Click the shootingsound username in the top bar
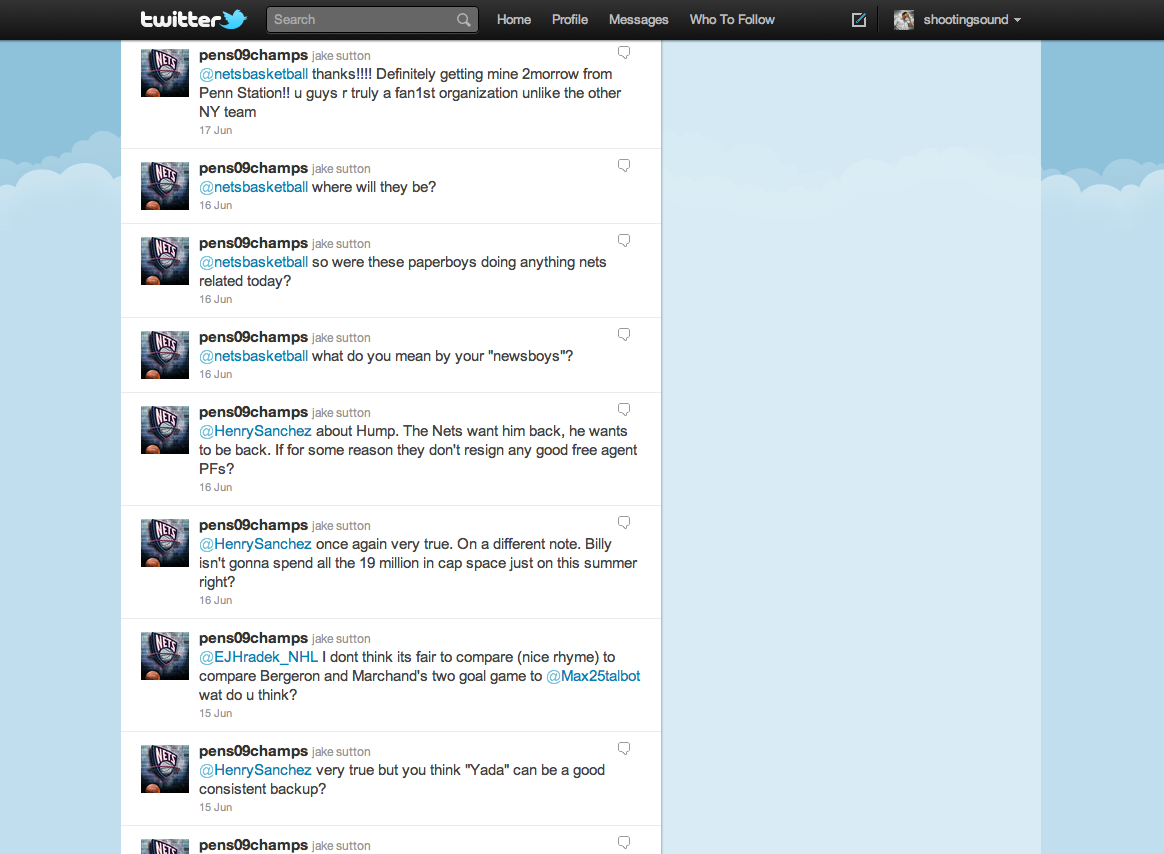Screen dimensions: 1164x854 [x=966, y=20]
